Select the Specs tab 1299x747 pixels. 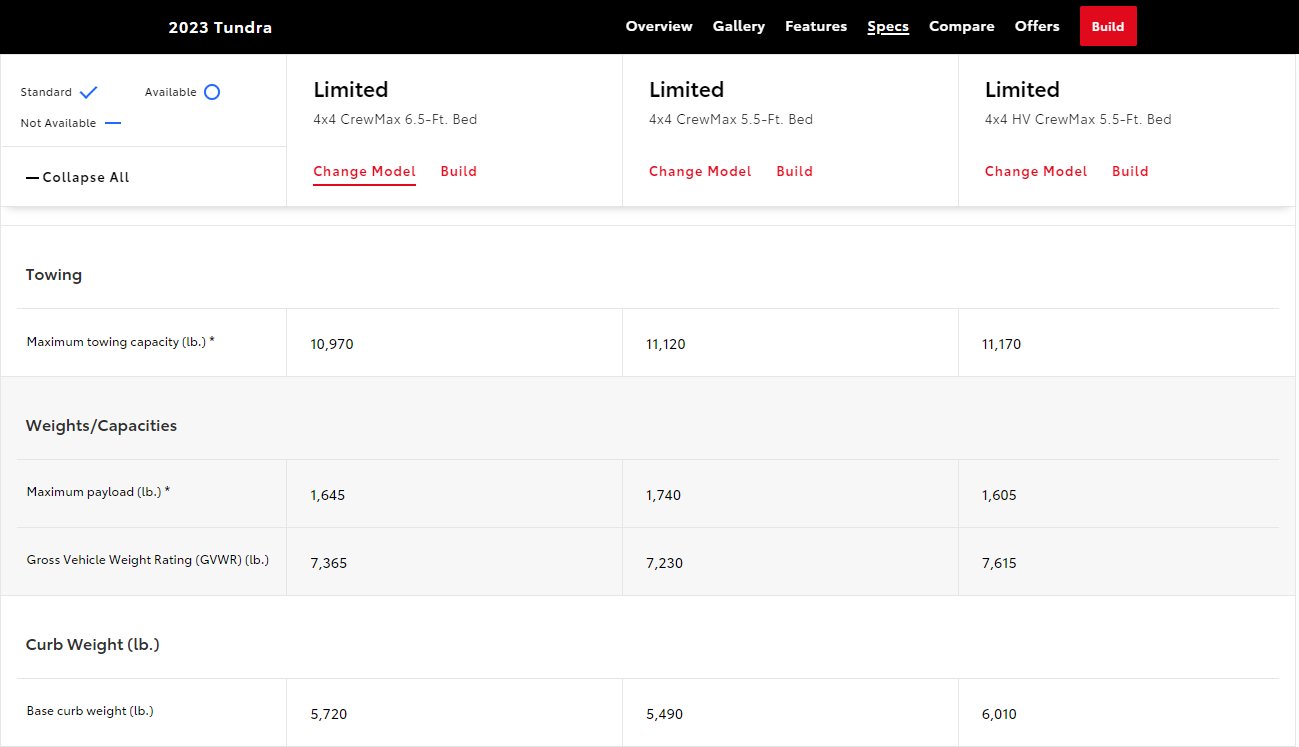point(888,27)
